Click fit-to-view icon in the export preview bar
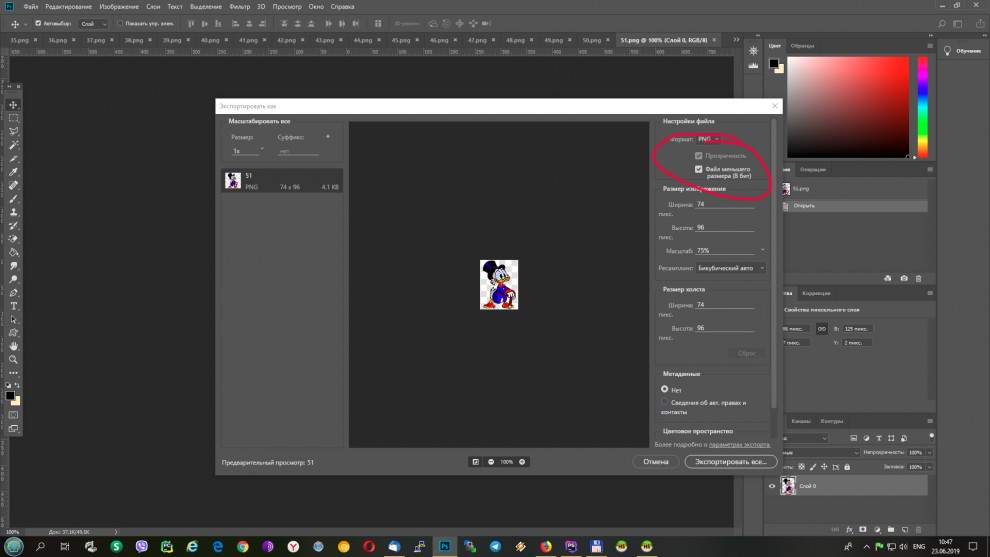990x557 pixels. (x=475, y=462)
